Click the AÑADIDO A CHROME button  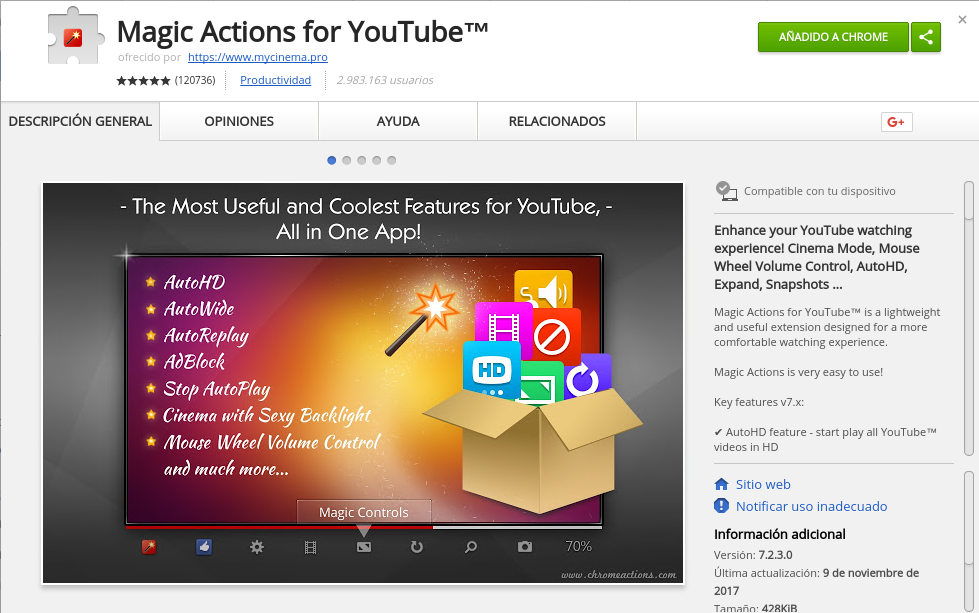pos(833,36)
